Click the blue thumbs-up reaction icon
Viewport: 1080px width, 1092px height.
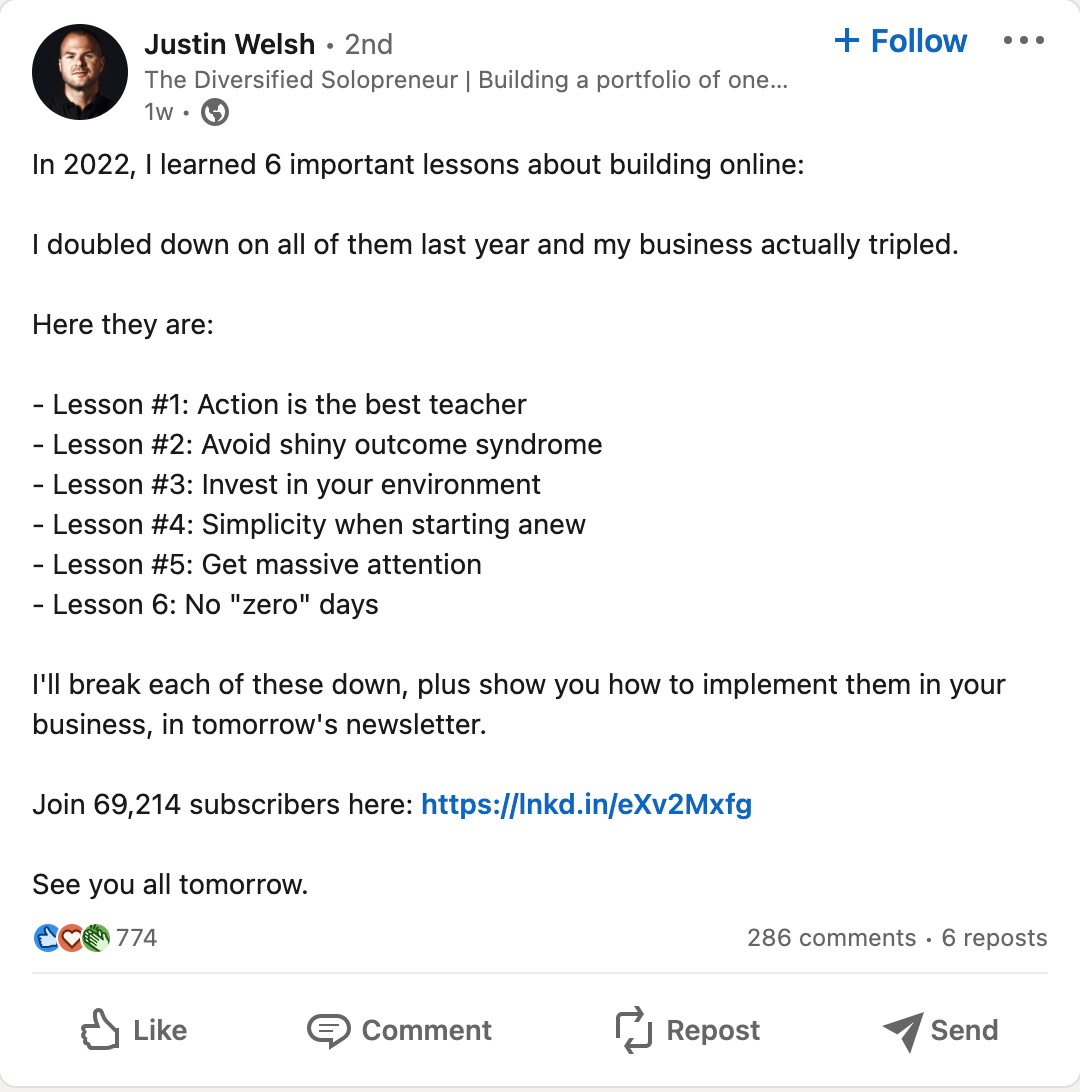click(45, 937)
